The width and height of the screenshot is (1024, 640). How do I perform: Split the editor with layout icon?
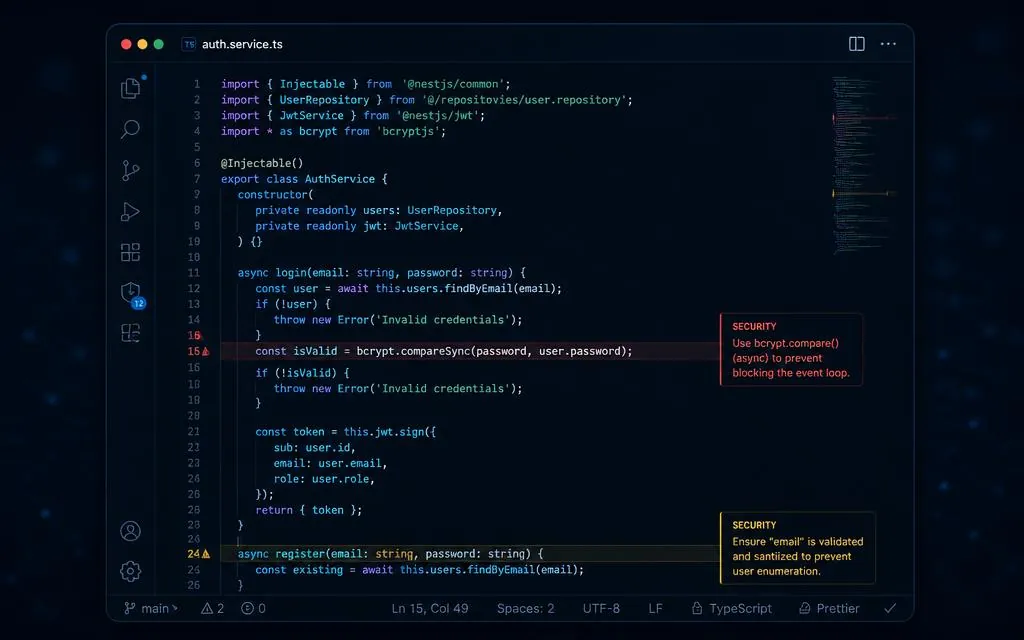(857, 44)
